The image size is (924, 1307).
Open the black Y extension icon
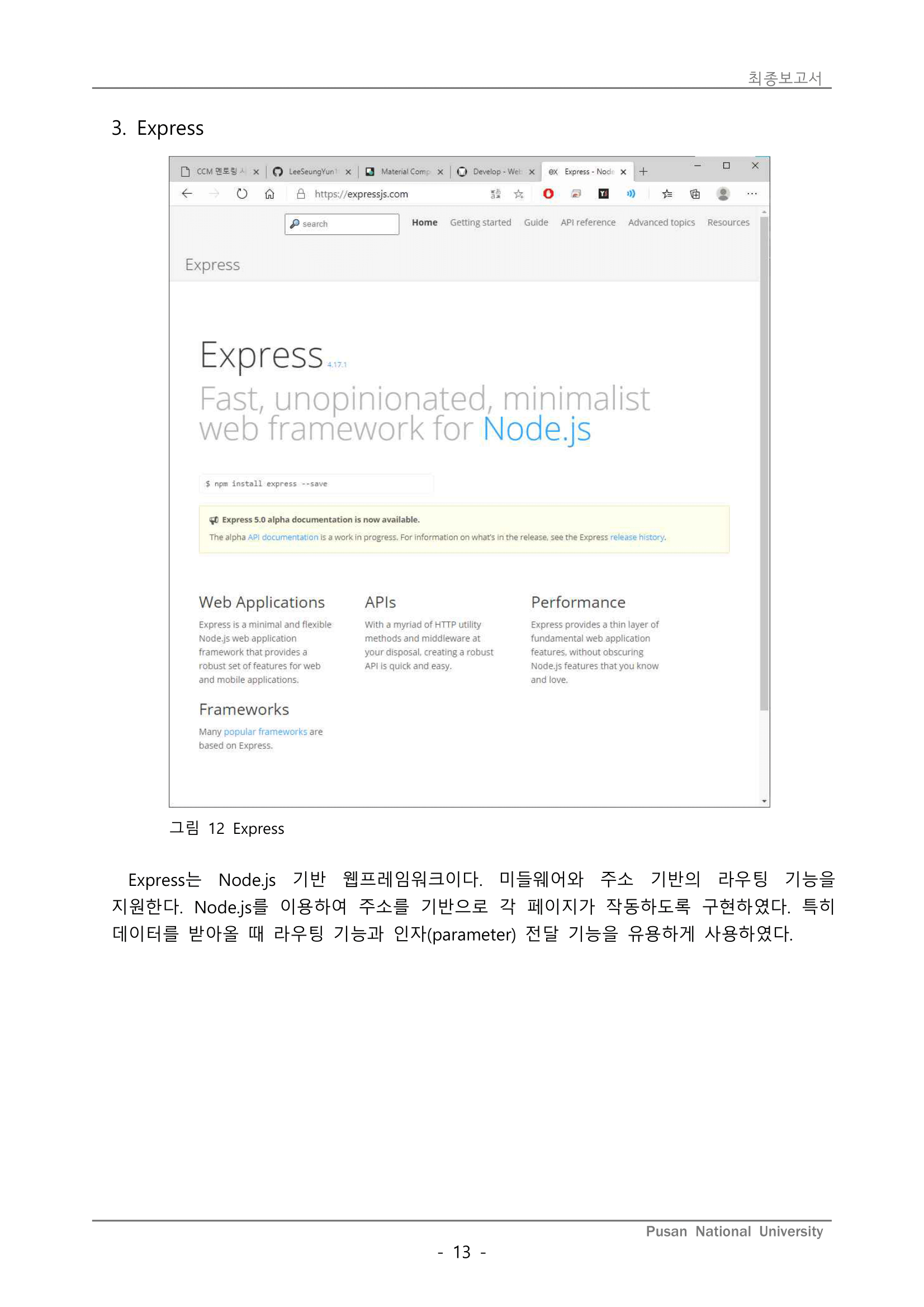(604, 194)
